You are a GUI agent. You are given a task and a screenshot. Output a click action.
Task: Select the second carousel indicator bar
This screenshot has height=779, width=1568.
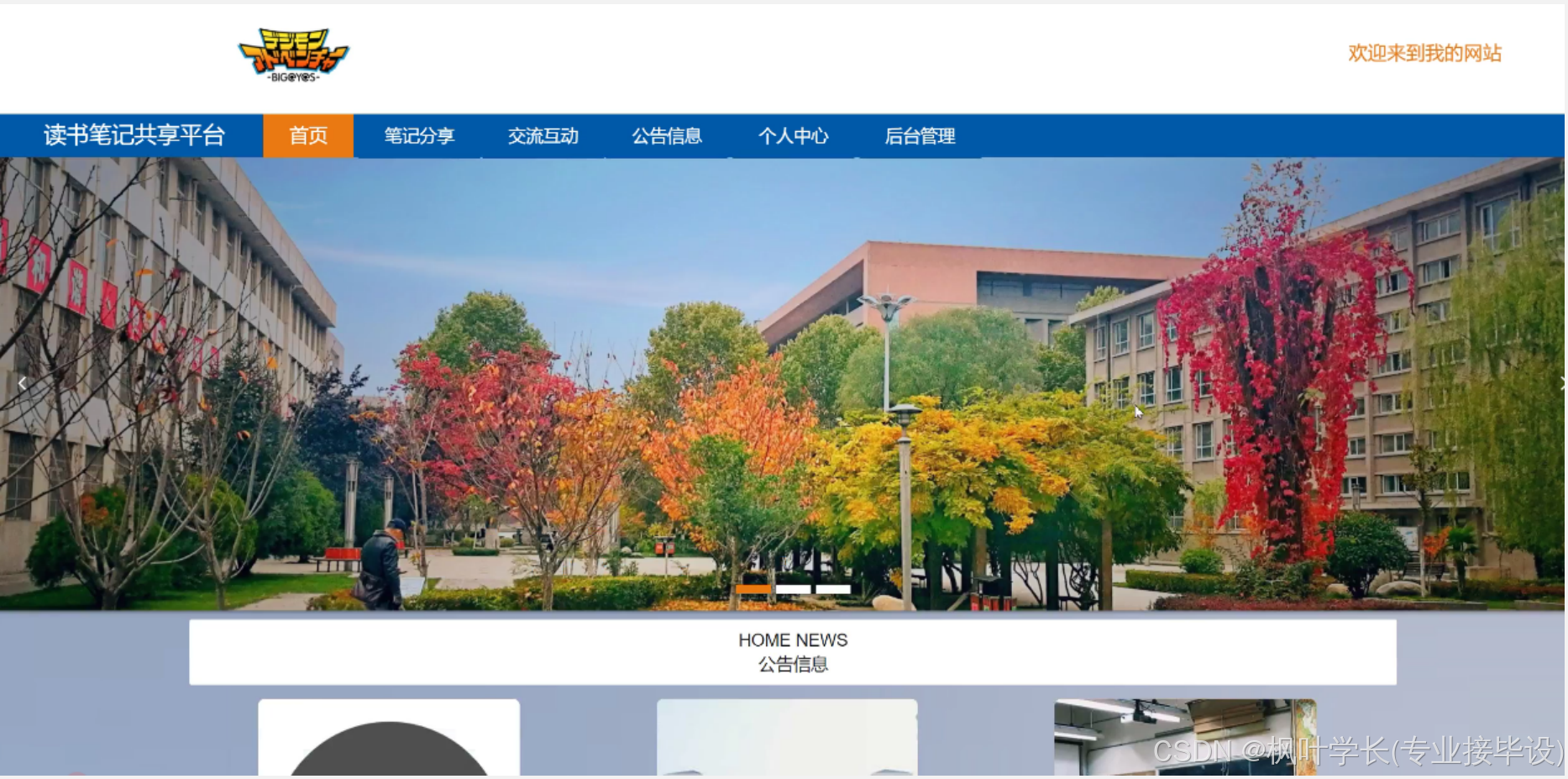tap(793, 589)
